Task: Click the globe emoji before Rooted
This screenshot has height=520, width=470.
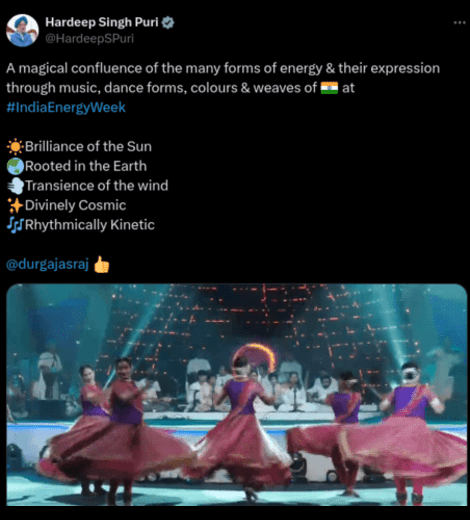Action: [15, 166]
